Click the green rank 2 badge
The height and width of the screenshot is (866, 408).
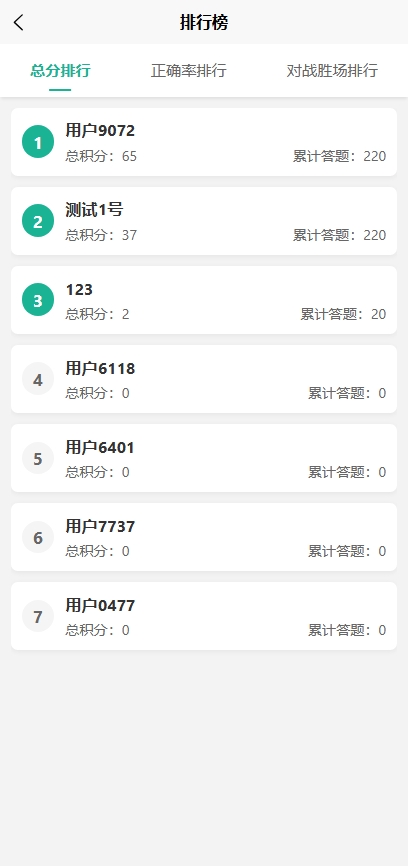click(x=38, y=221)
